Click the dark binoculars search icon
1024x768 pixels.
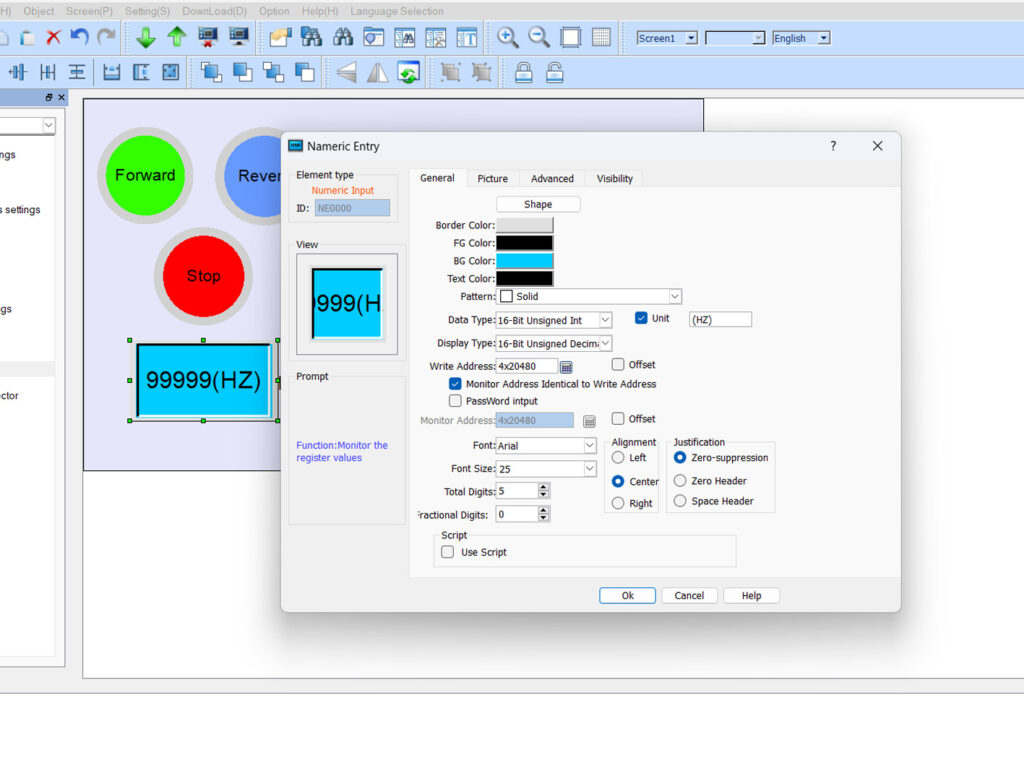pos(343,38)
